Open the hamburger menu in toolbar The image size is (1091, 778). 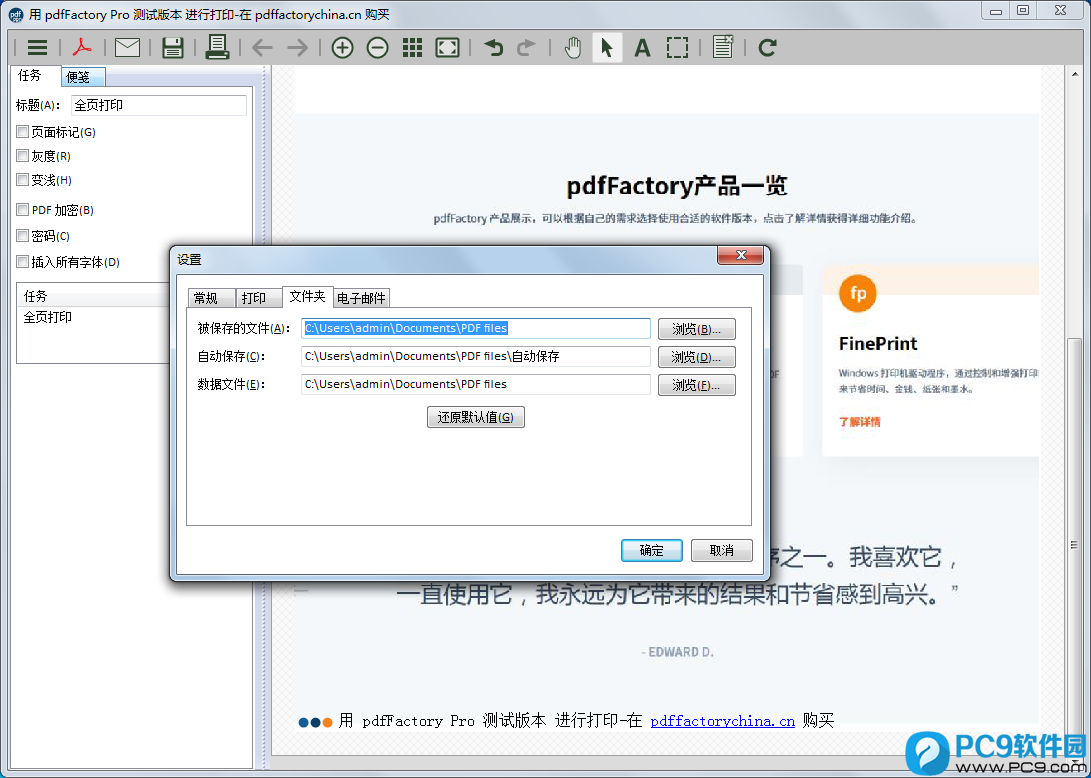38,47
